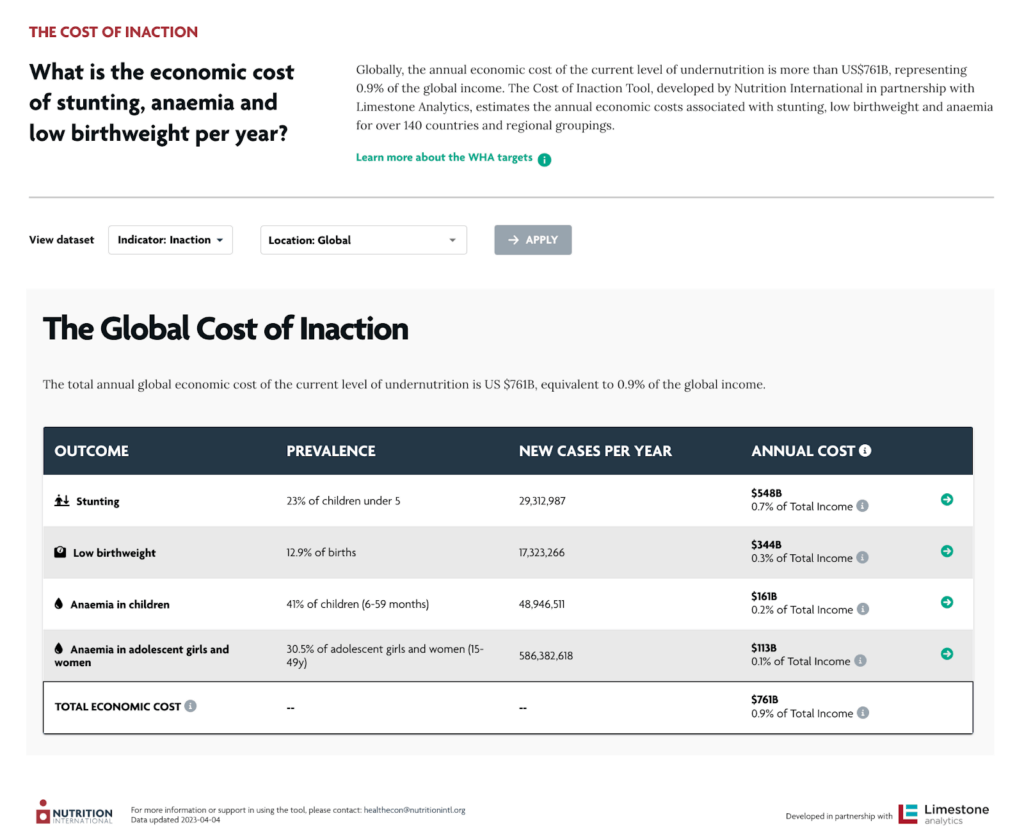
Task: Open the Indicator: Inaction dropdown
Action: point(170,240)
